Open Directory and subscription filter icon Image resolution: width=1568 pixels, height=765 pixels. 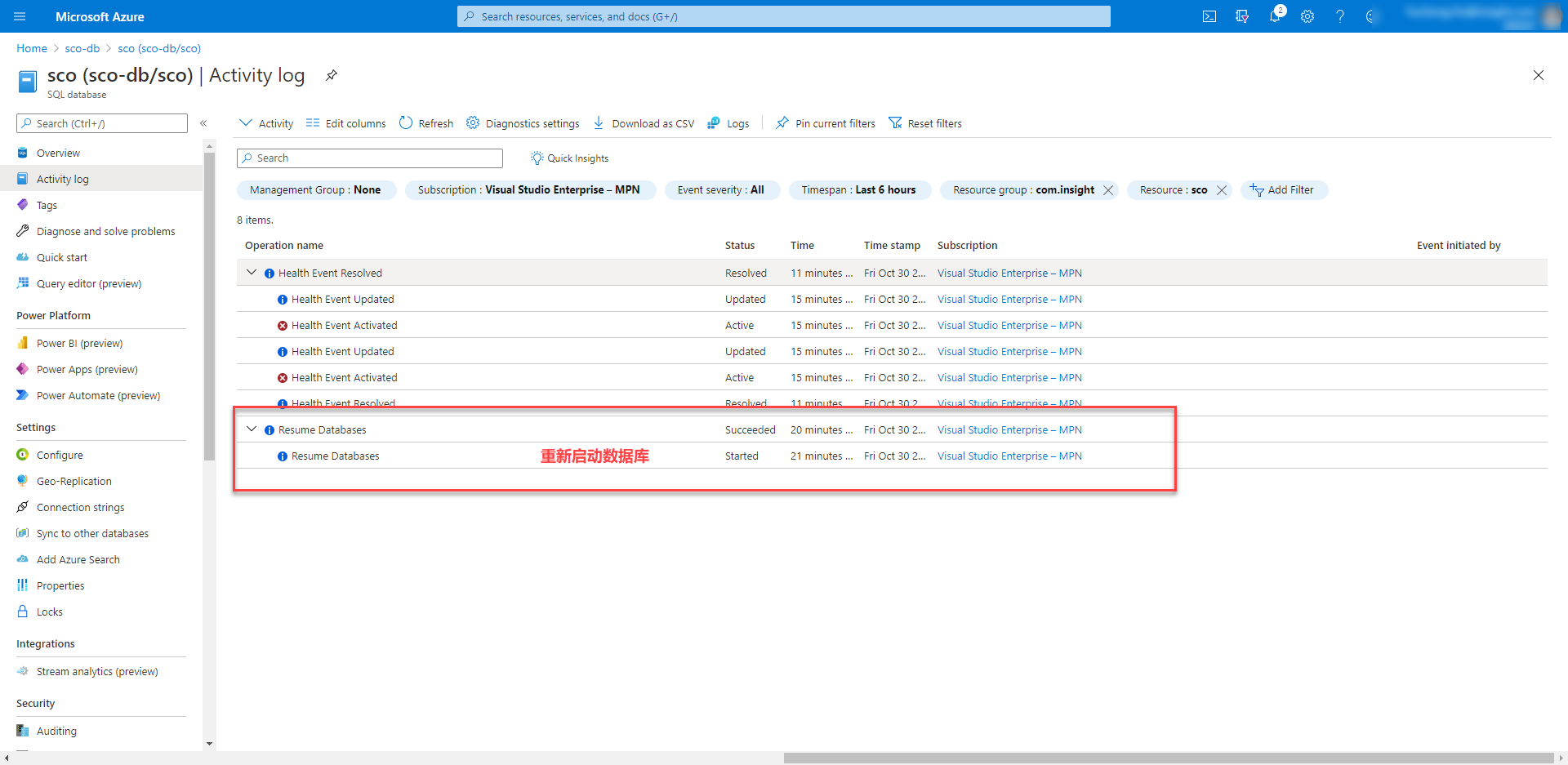pyautogui.click(x=1242, y=16)
